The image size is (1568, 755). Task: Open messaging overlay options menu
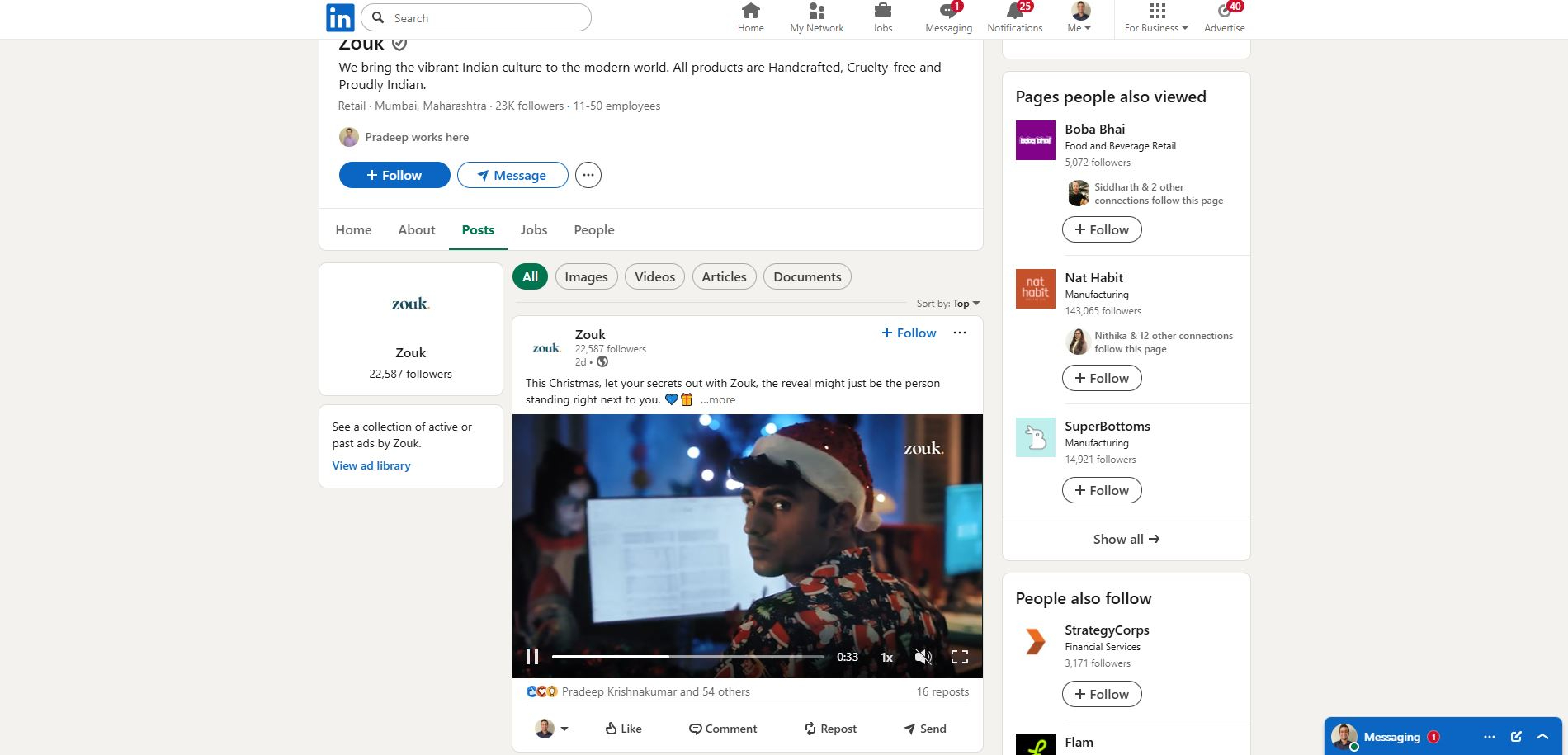[x=1489, y=737]
